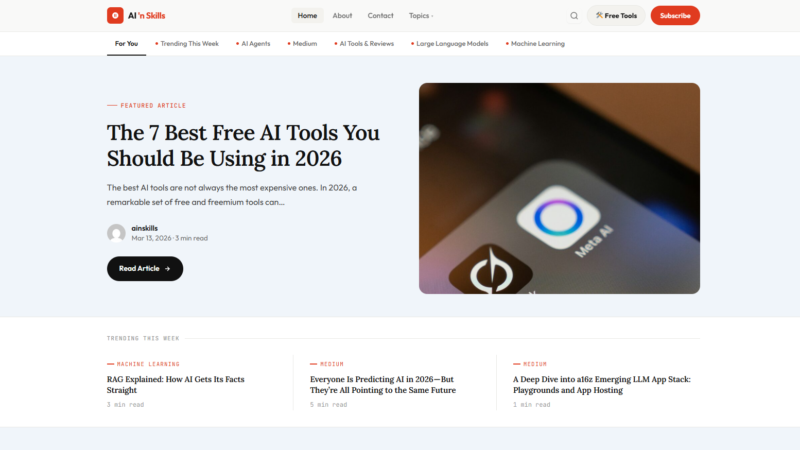Viewport: 800px width, 450px height.
Task: Expand the Topics dropdown menu
Action: 421,16
